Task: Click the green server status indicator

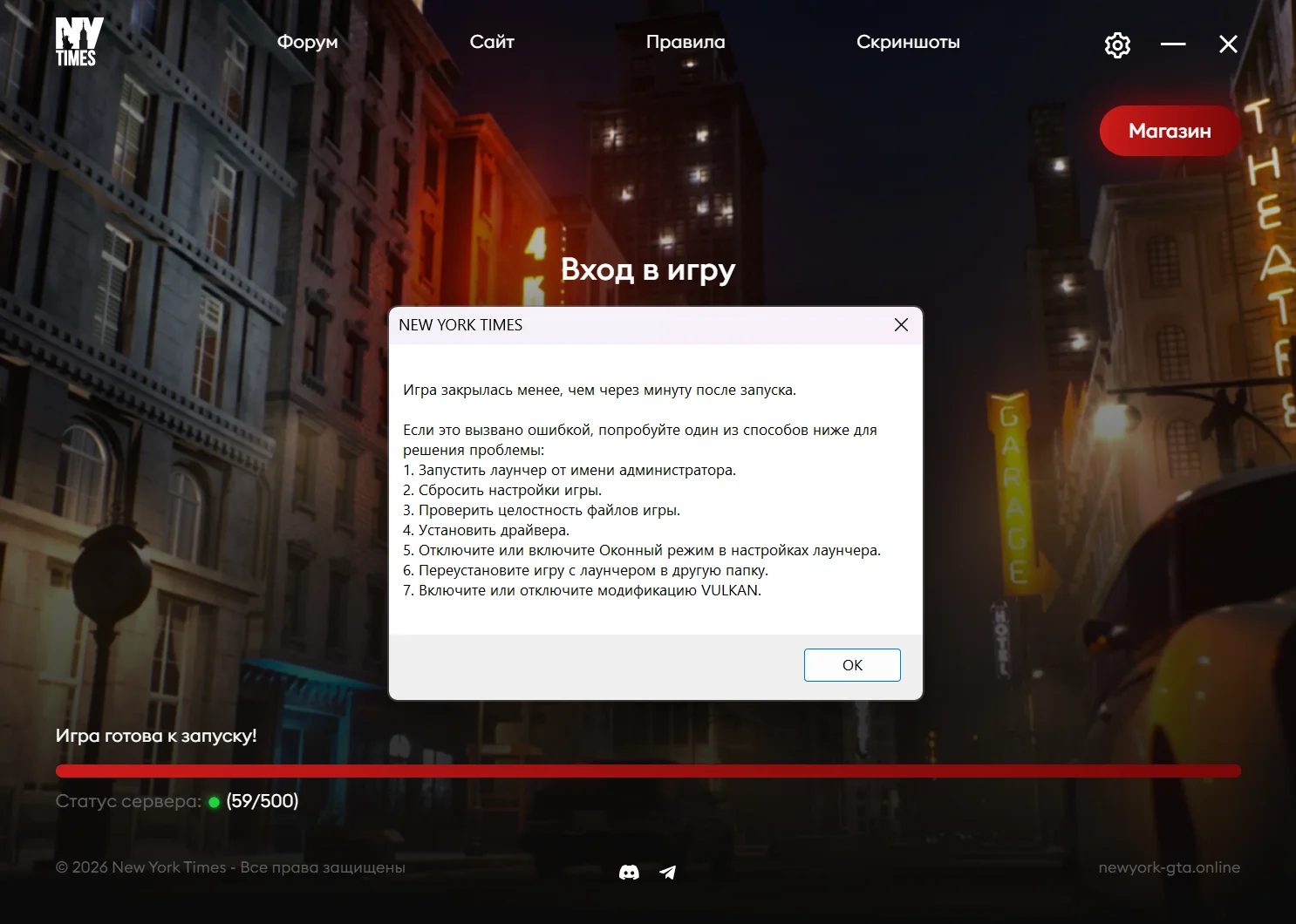Action: coord(214,802)
